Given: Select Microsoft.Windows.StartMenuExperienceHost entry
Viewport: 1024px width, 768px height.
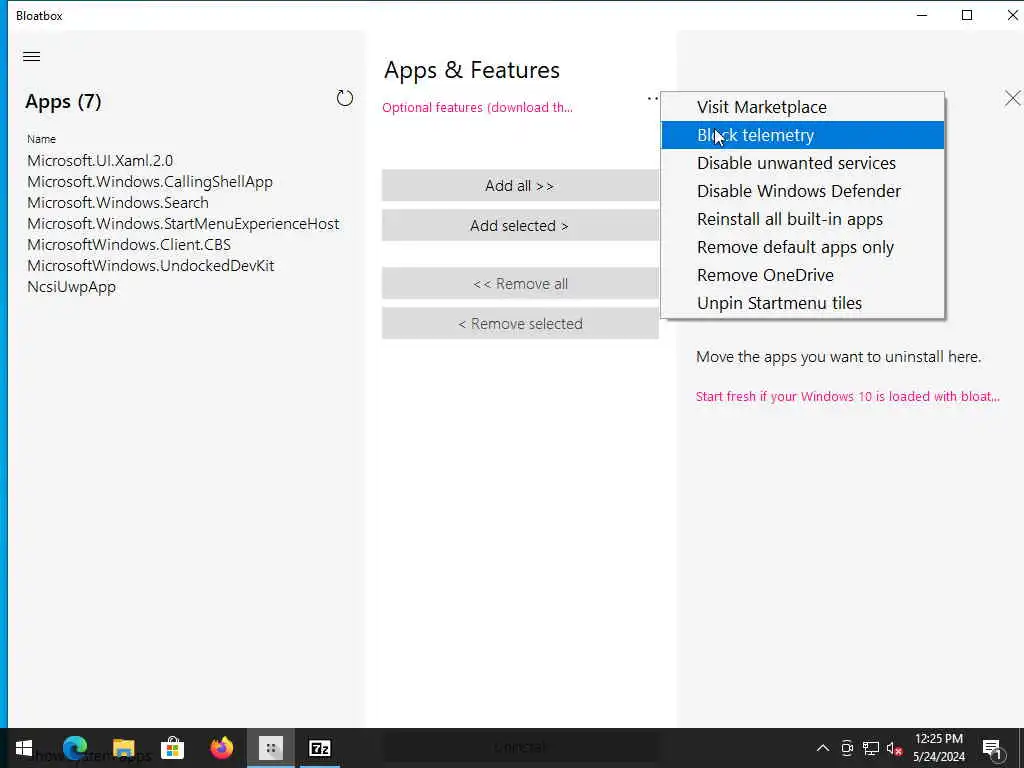Looking at the screenshot, I should point(183,223).
